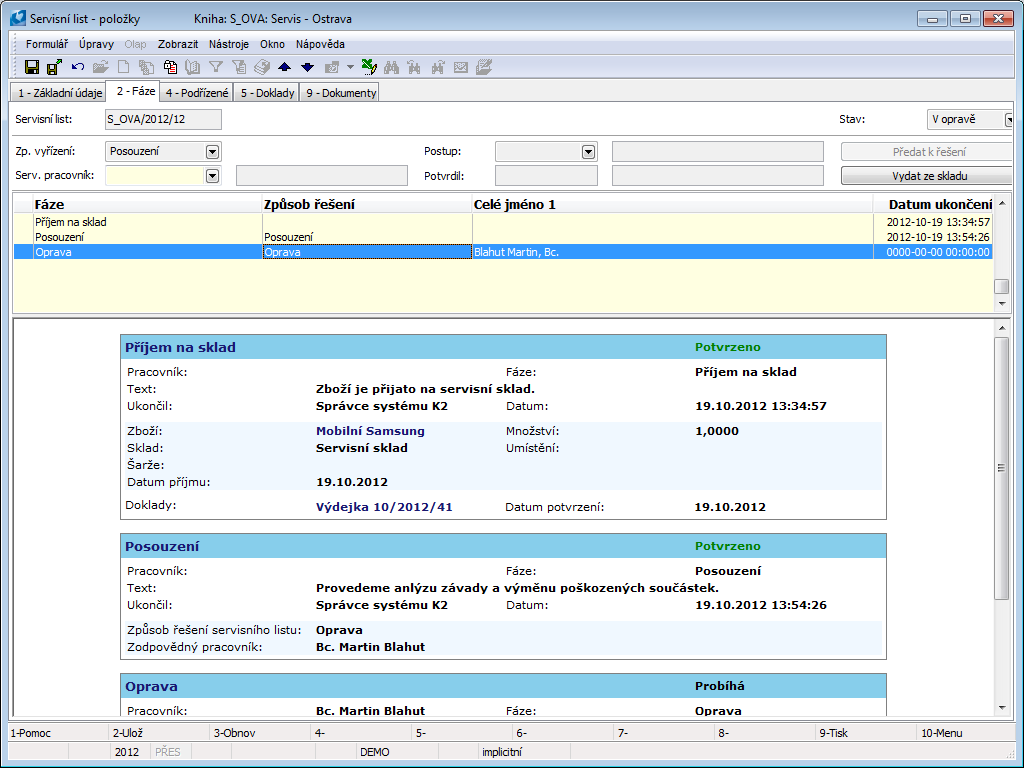Click the detail pane vertical scrollbar

click(x=1002, y=468)
